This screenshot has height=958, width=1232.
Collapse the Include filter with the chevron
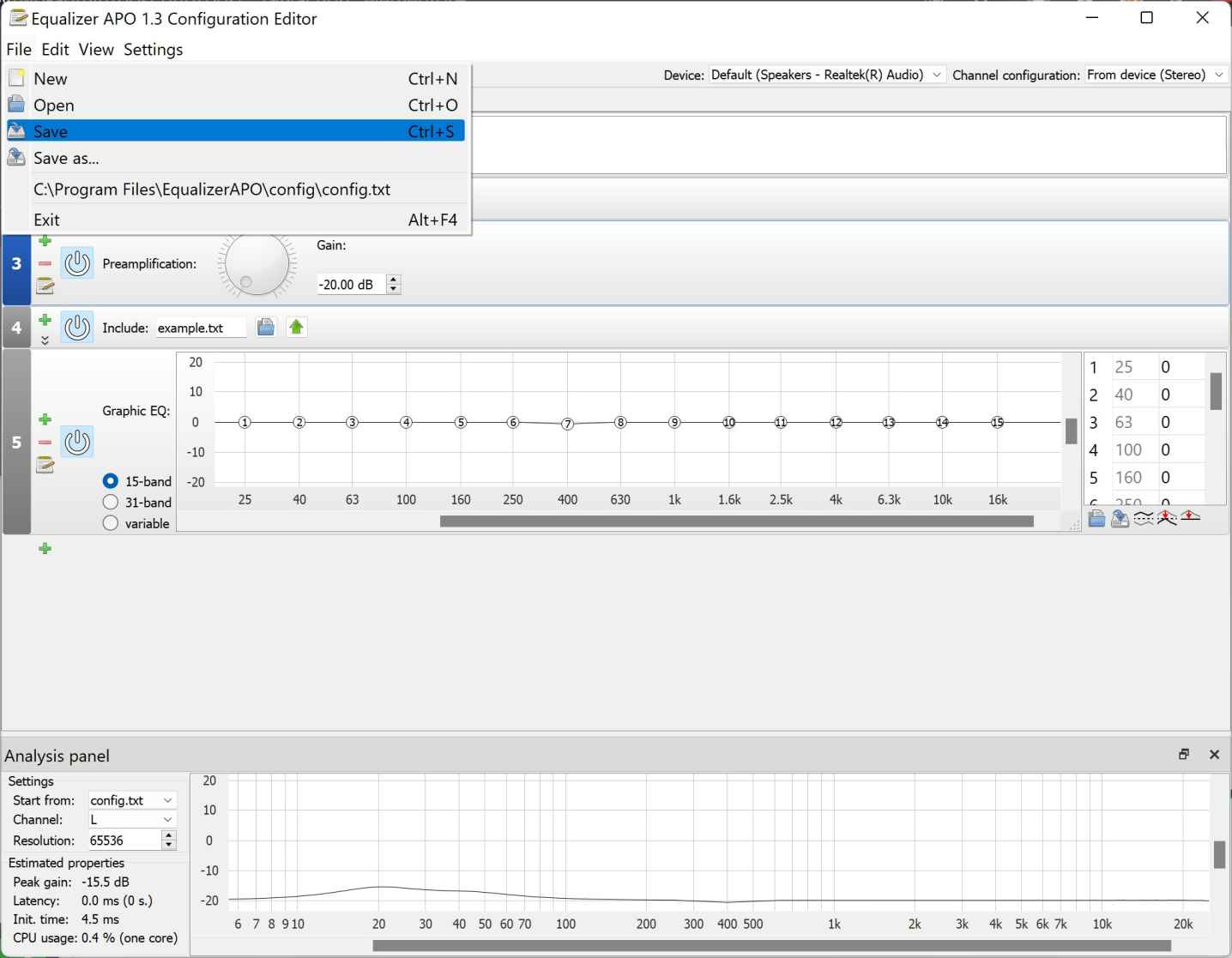(x=45, y=340)
